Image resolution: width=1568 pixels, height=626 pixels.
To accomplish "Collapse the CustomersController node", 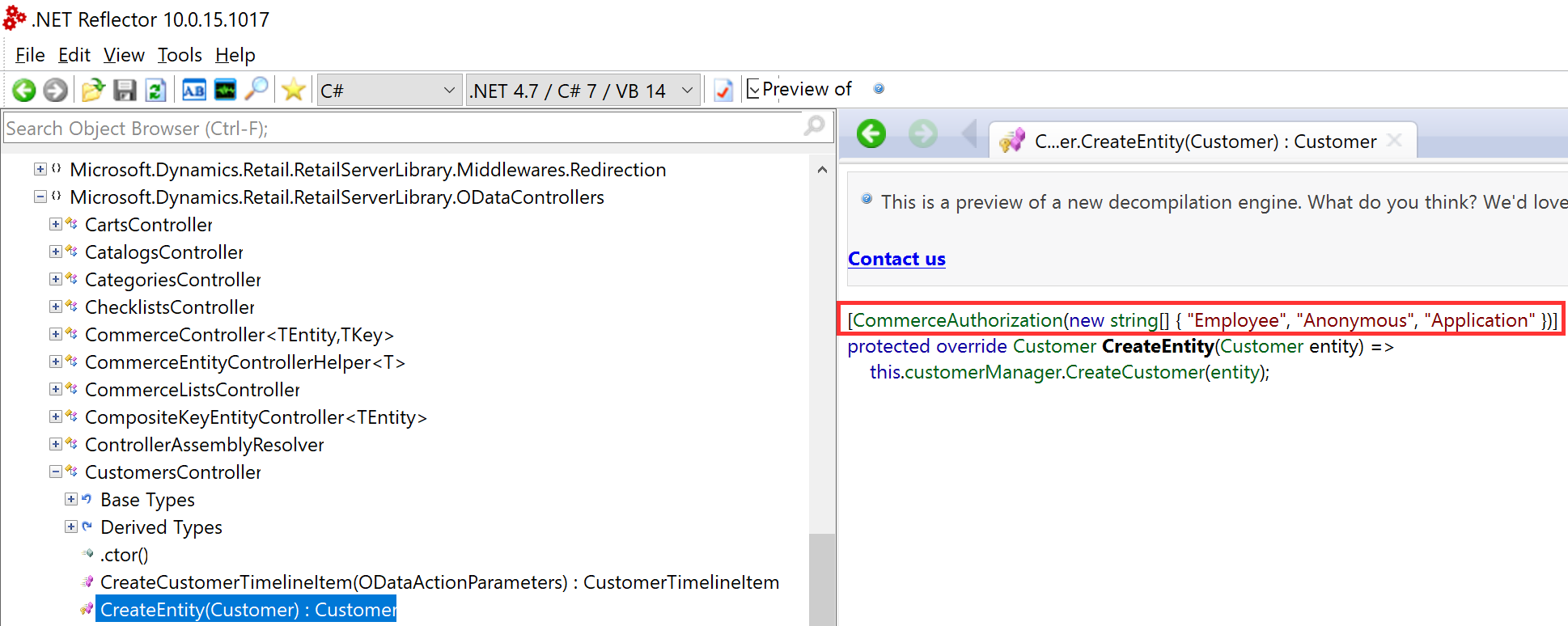I will point(55,472).
